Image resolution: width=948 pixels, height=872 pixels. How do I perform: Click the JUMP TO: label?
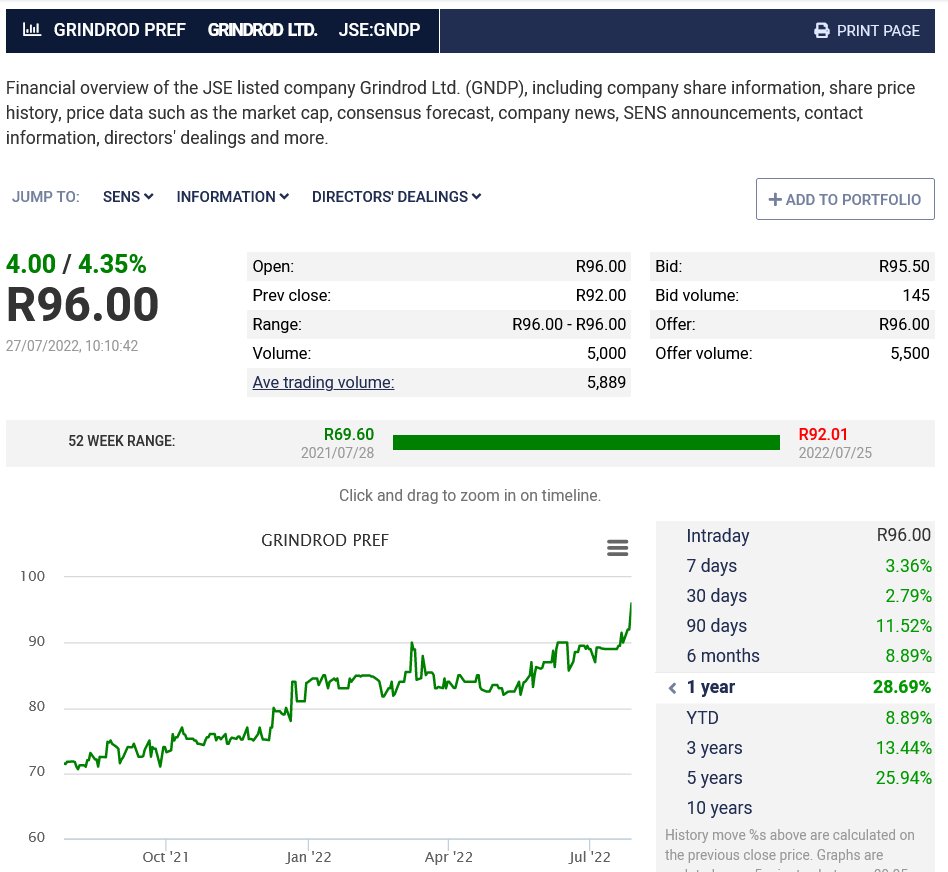coord(46,197)
